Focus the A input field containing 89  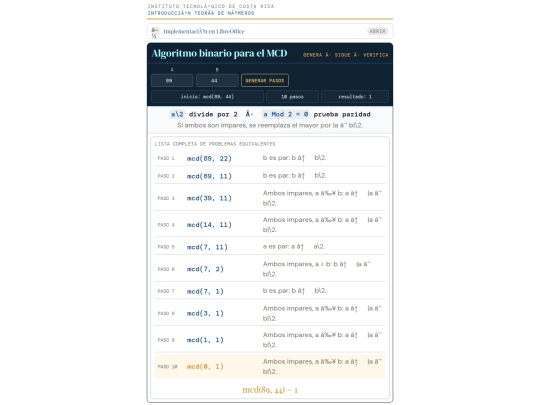172,81
